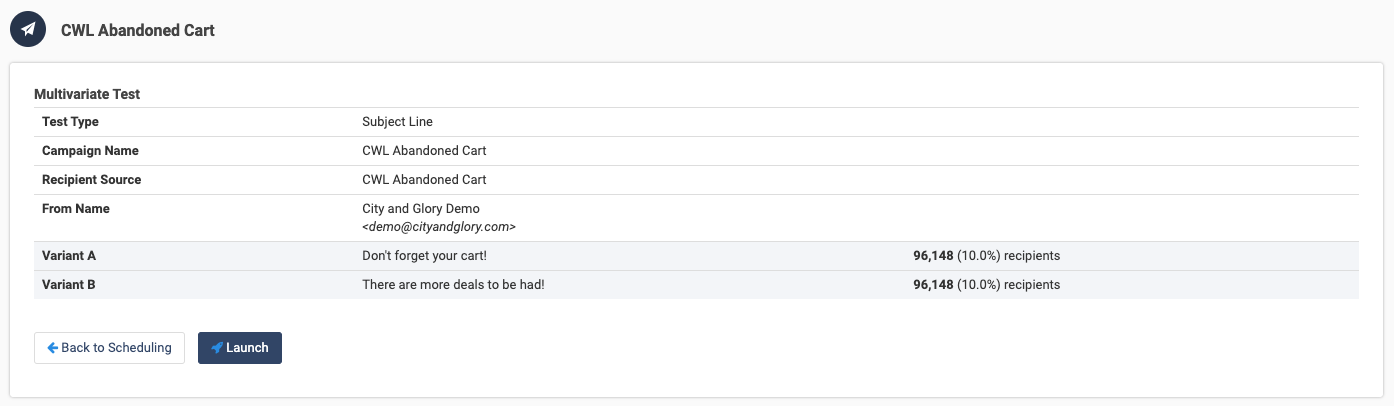Viewport: 1394px width, 406px height.
Task: Select the Variant A row label
Action: (69, 256)
